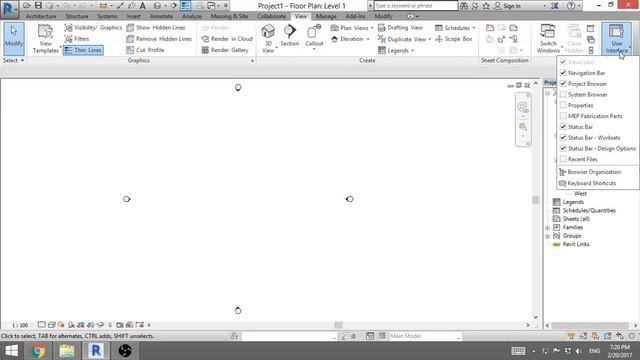Open Legends dropdown
This screenshot has height=360, width=640.
point(396,50)
